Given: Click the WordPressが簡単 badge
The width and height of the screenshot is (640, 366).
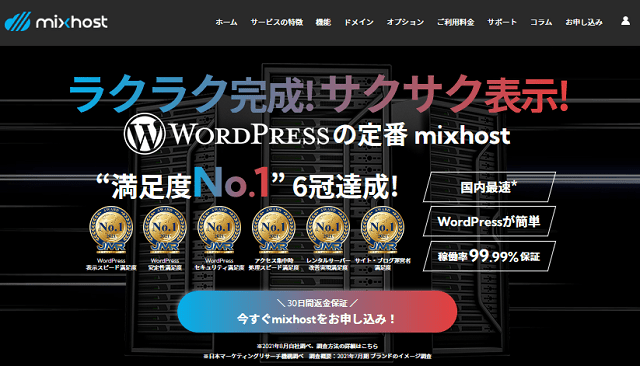Looking at the screenshot, I should [x=489, y=222].
